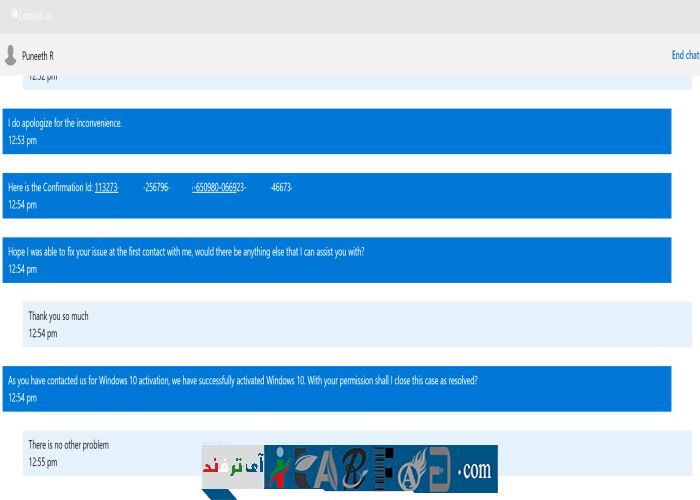Open the 113273 confirmation ID link
This screenshot has width=700, height=500.
[x=106, y=187]
